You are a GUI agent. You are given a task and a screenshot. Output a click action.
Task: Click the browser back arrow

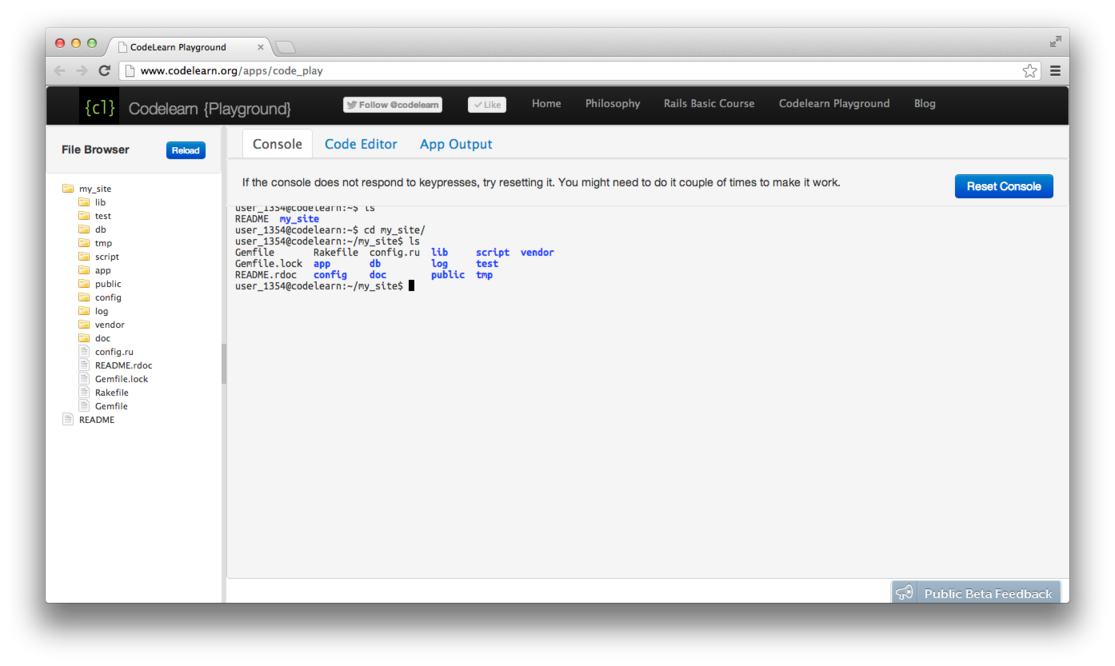(60, 70)
